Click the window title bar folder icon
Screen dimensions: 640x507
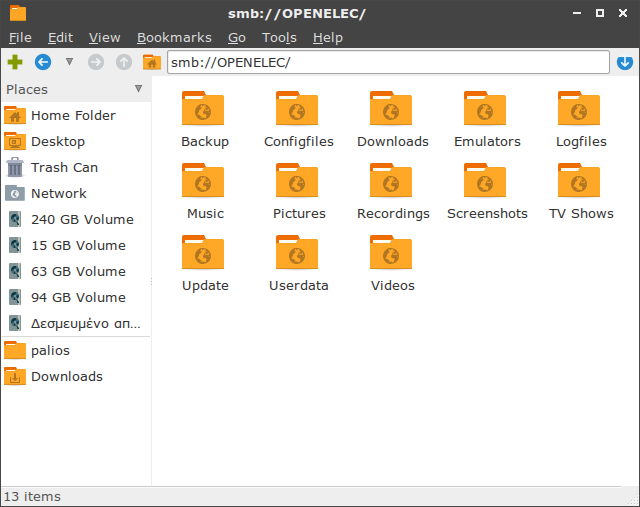[18, 13]
